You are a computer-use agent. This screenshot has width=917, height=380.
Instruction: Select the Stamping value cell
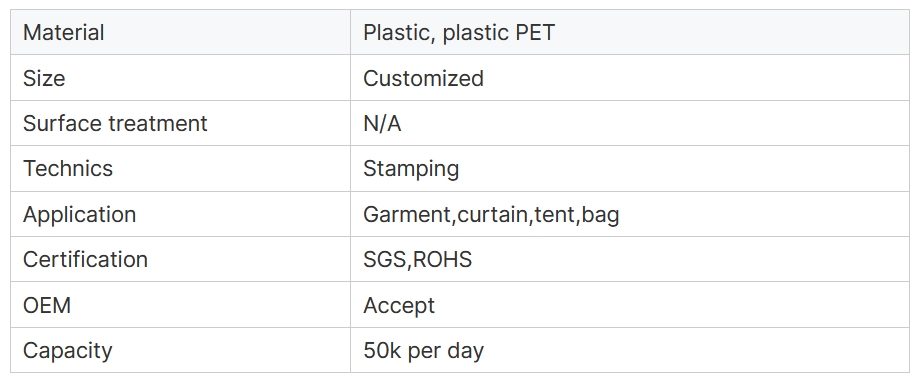point(630,168)
